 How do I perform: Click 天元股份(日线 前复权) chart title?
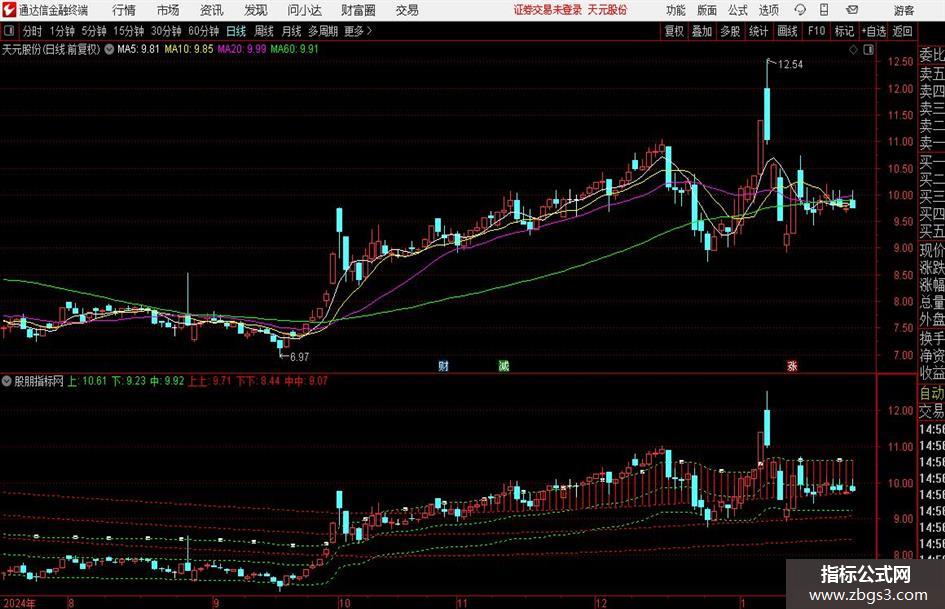pyautogui.click(x=51, y=49)
